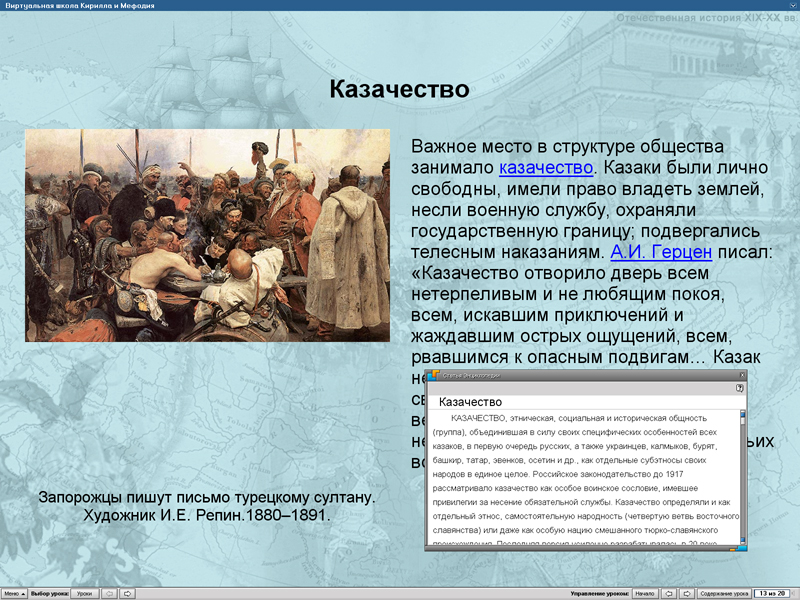Click the Начало icon button in lesson controls
The width and height of the screenshot is (800, 600).
pyautogui.click(x=644, y=592)
